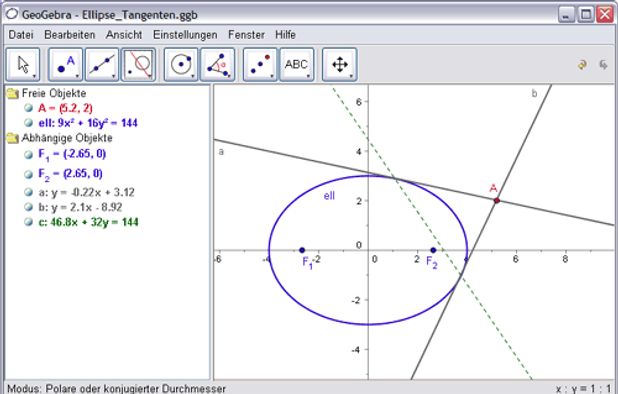Select the Move arrow tool

(23, 65)
